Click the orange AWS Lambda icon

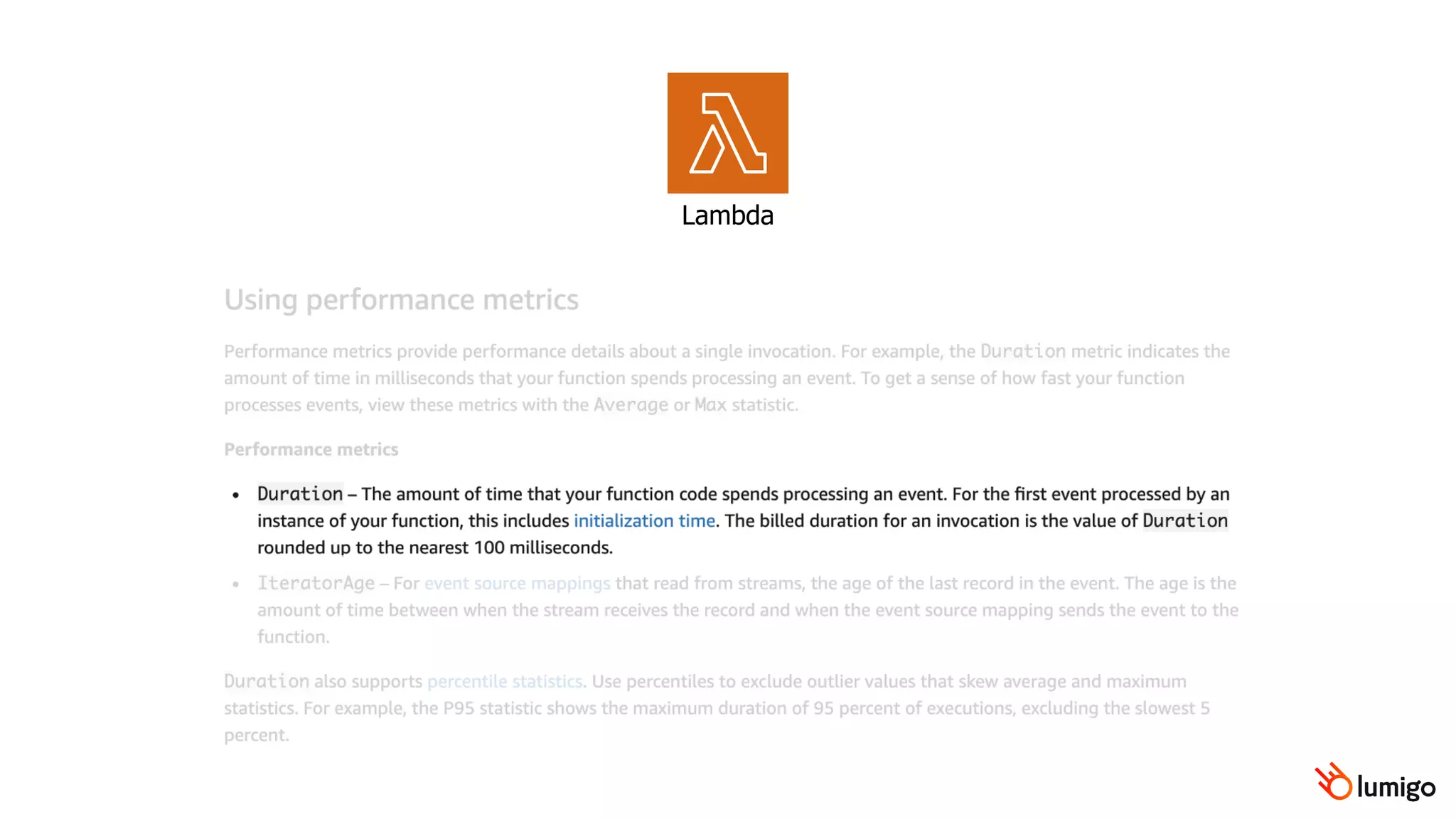coord(727,133)
